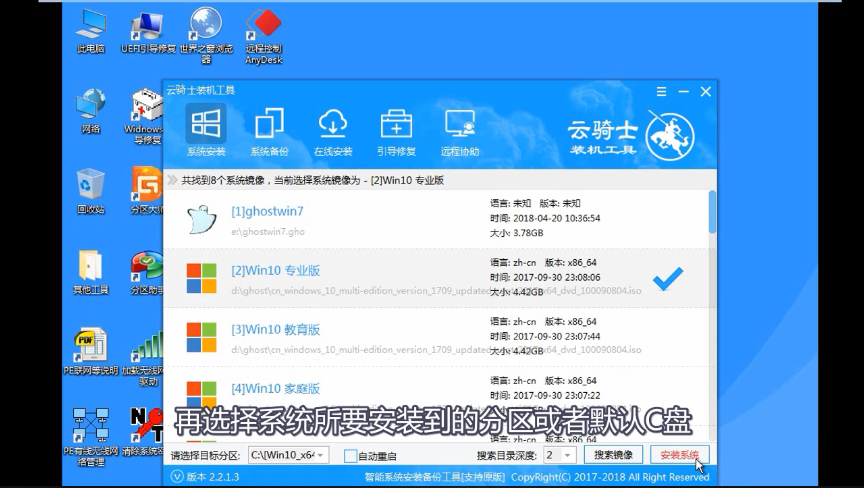Click the 2018-04-20 10:36:54 timestamp

557,218
